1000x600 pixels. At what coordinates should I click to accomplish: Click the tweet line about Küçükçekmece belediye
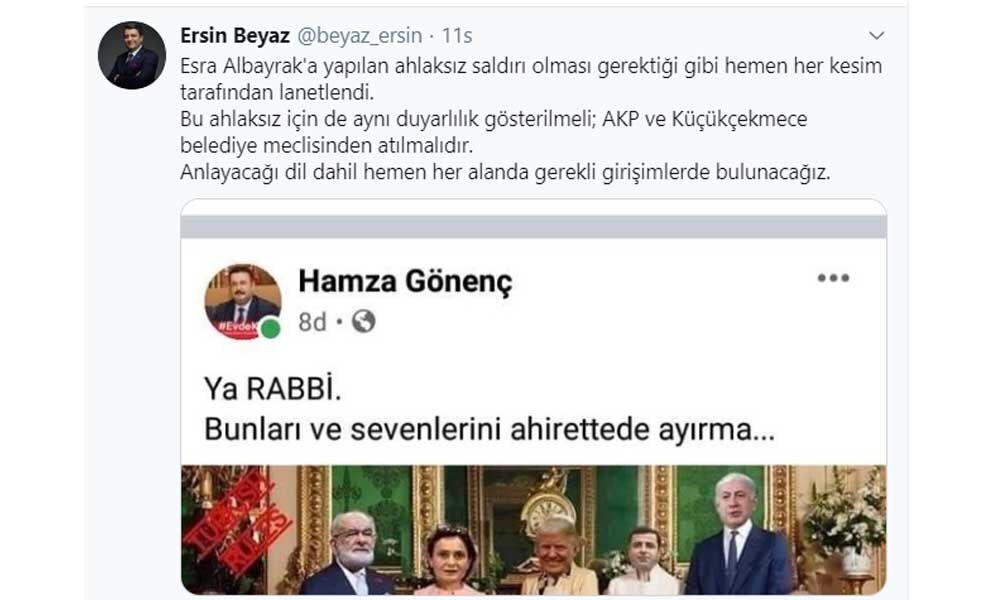[494, 132]
